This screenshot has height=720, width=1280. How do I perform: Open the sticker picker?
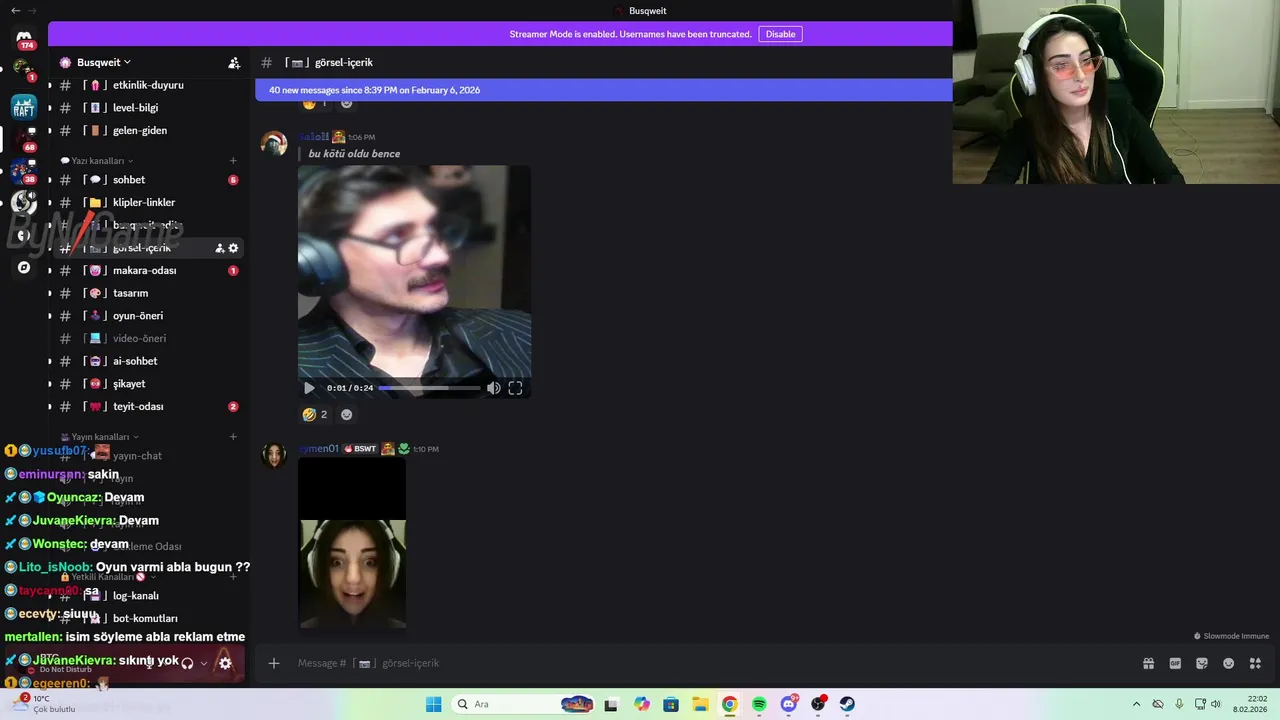(1202, 663)
